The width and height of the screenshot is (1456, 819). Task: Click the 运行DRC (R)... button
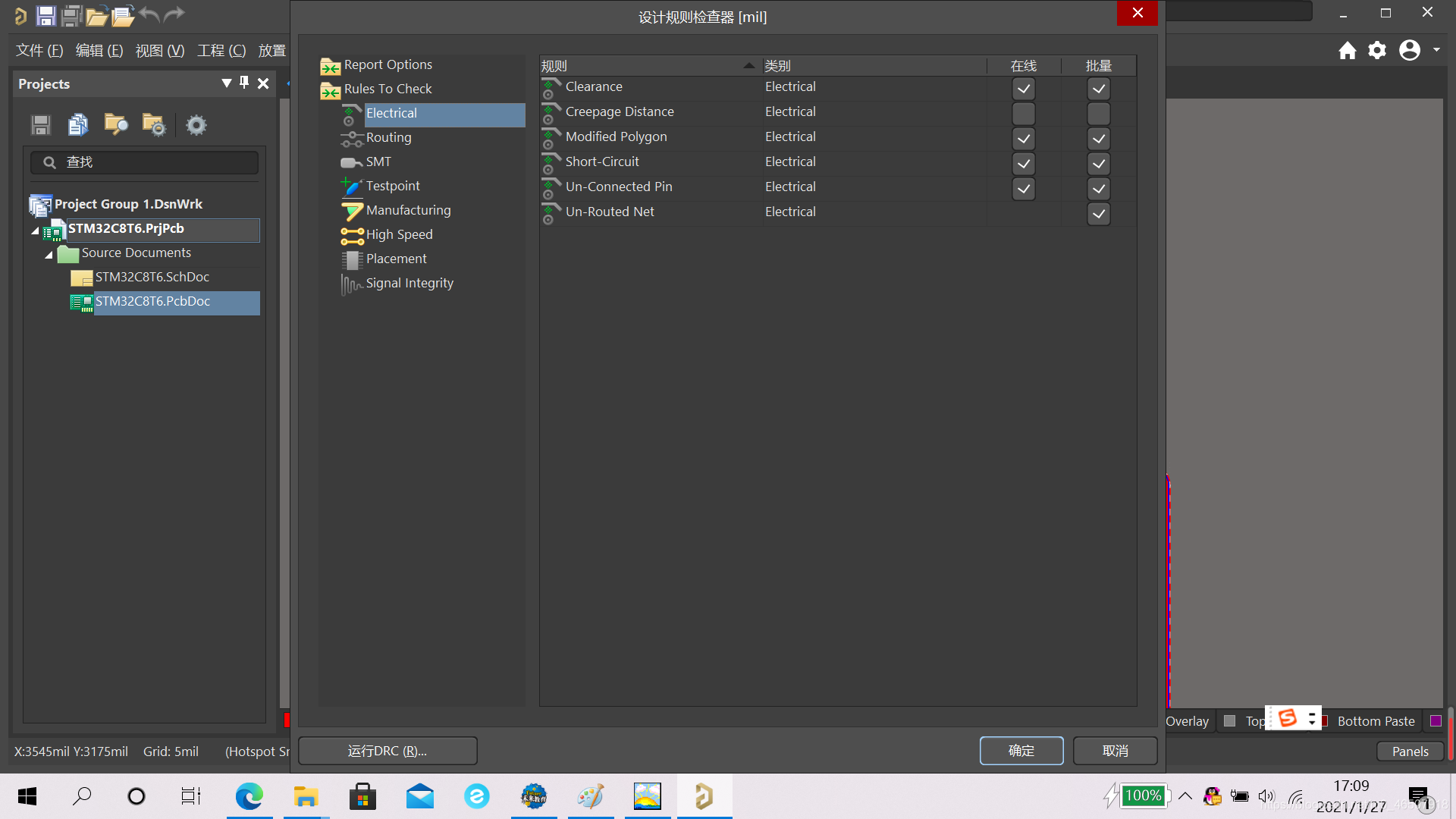(388, 751)
